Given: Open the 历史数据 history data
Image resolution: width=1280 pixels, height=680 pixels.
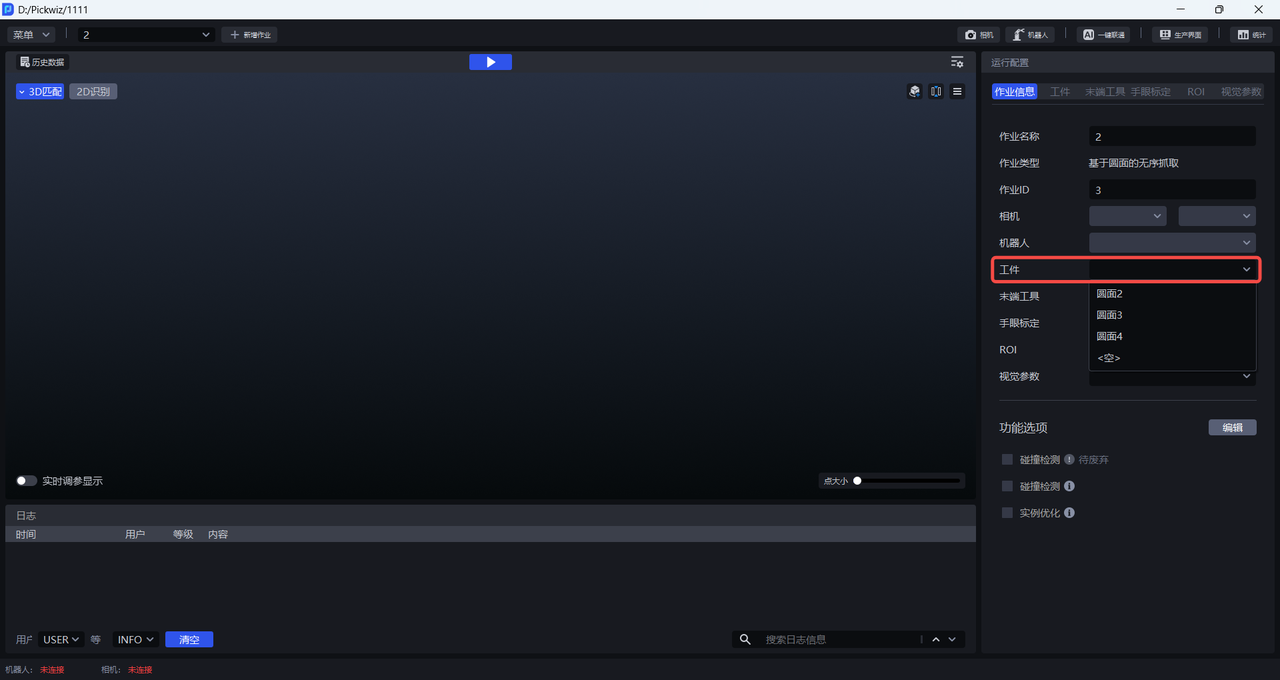Looking at the screenshot, I should click(42, 62).
